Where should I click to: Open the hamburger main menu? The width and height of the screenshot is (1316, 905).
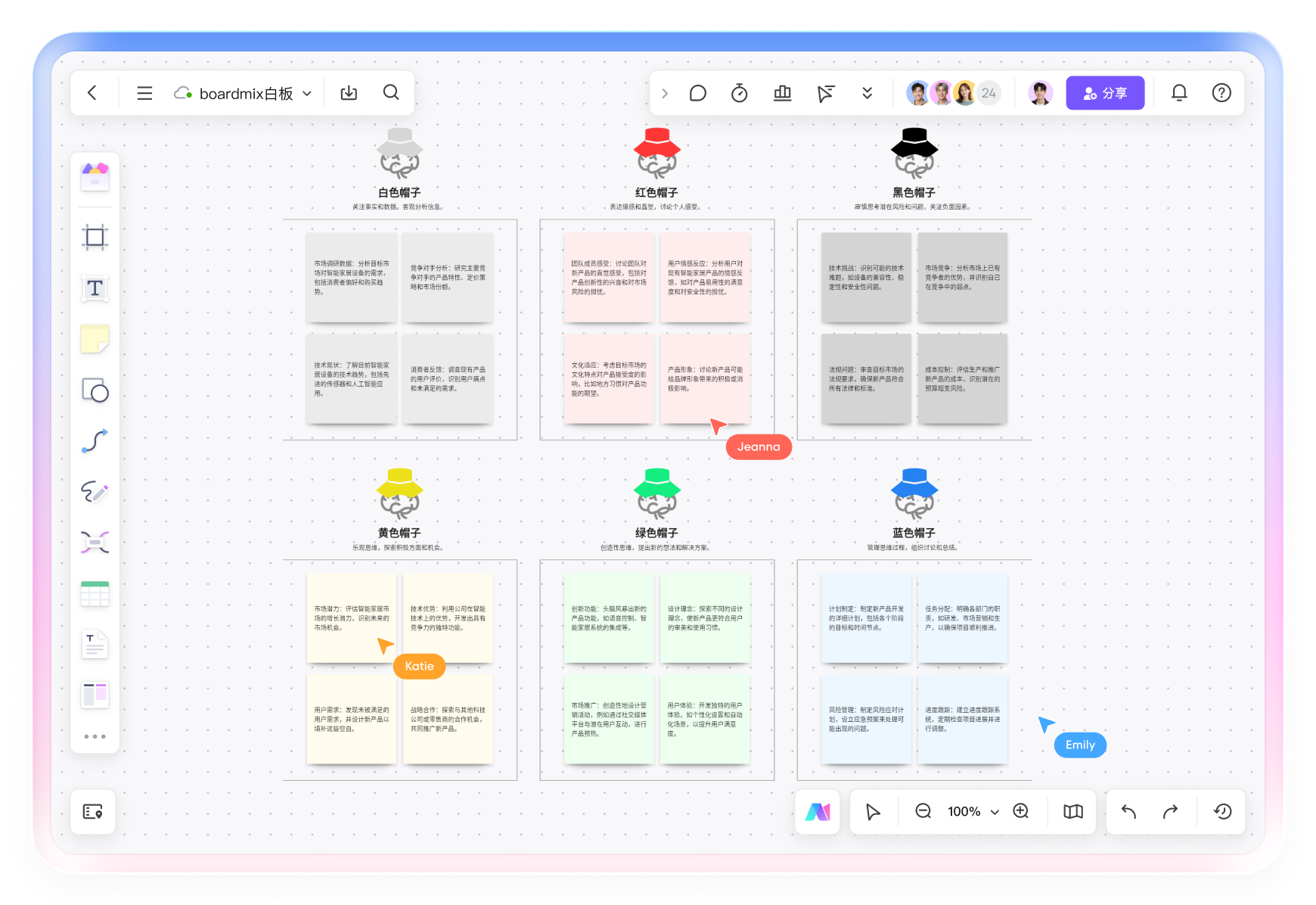[144, 93]
